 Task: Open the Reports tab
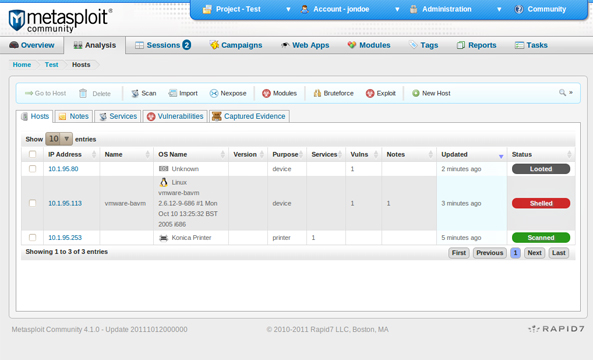click(477, 45)
